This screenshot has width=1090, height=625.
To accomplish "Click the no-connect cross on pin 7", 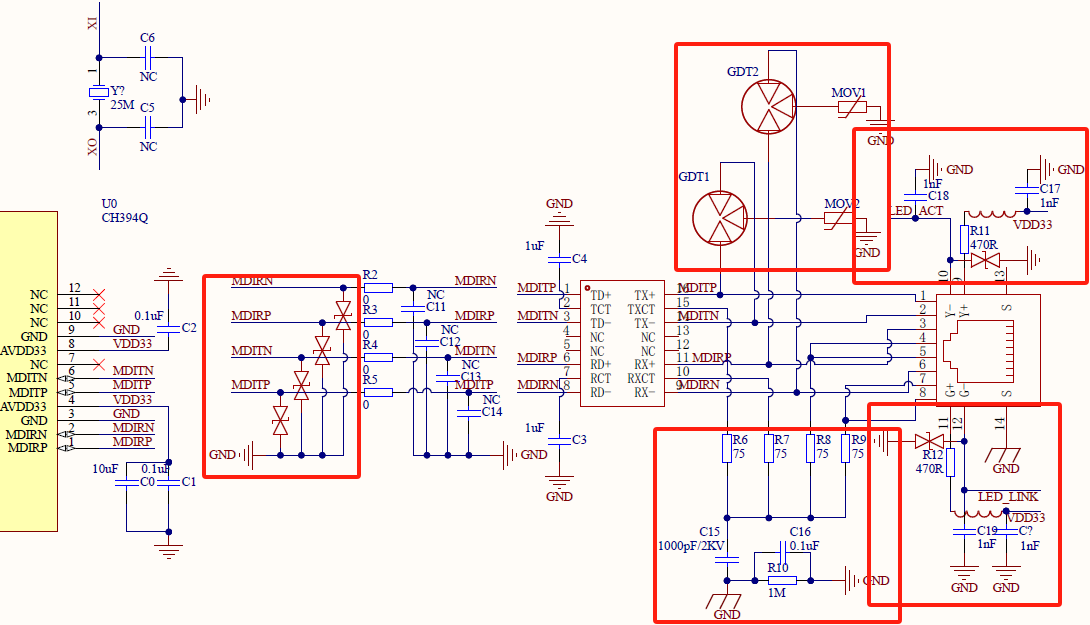I will 99,364.
